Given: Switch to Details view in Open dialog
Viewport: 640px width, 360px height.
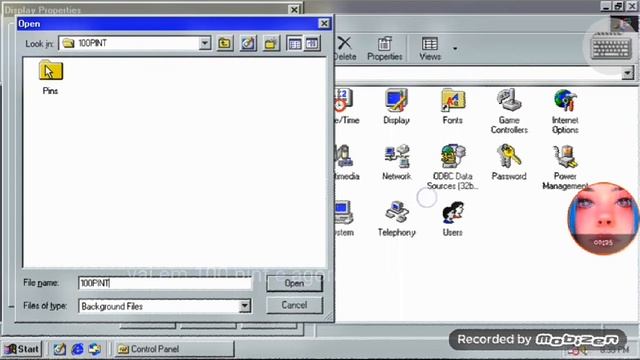Looking at the screenshot, I should click(312, 43).
